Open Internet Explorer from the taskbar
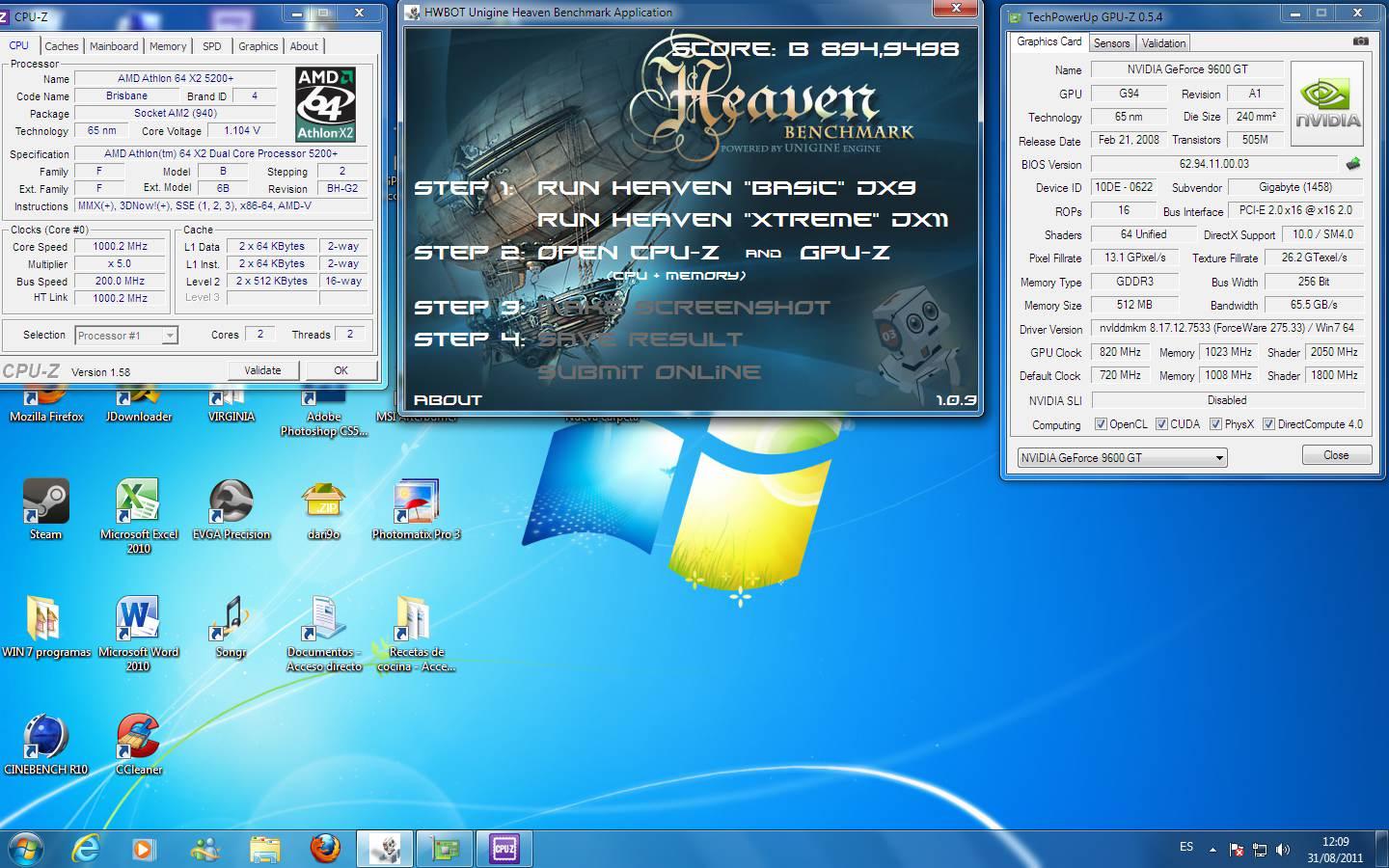1389x868 pixels. (x=87, y=849)
